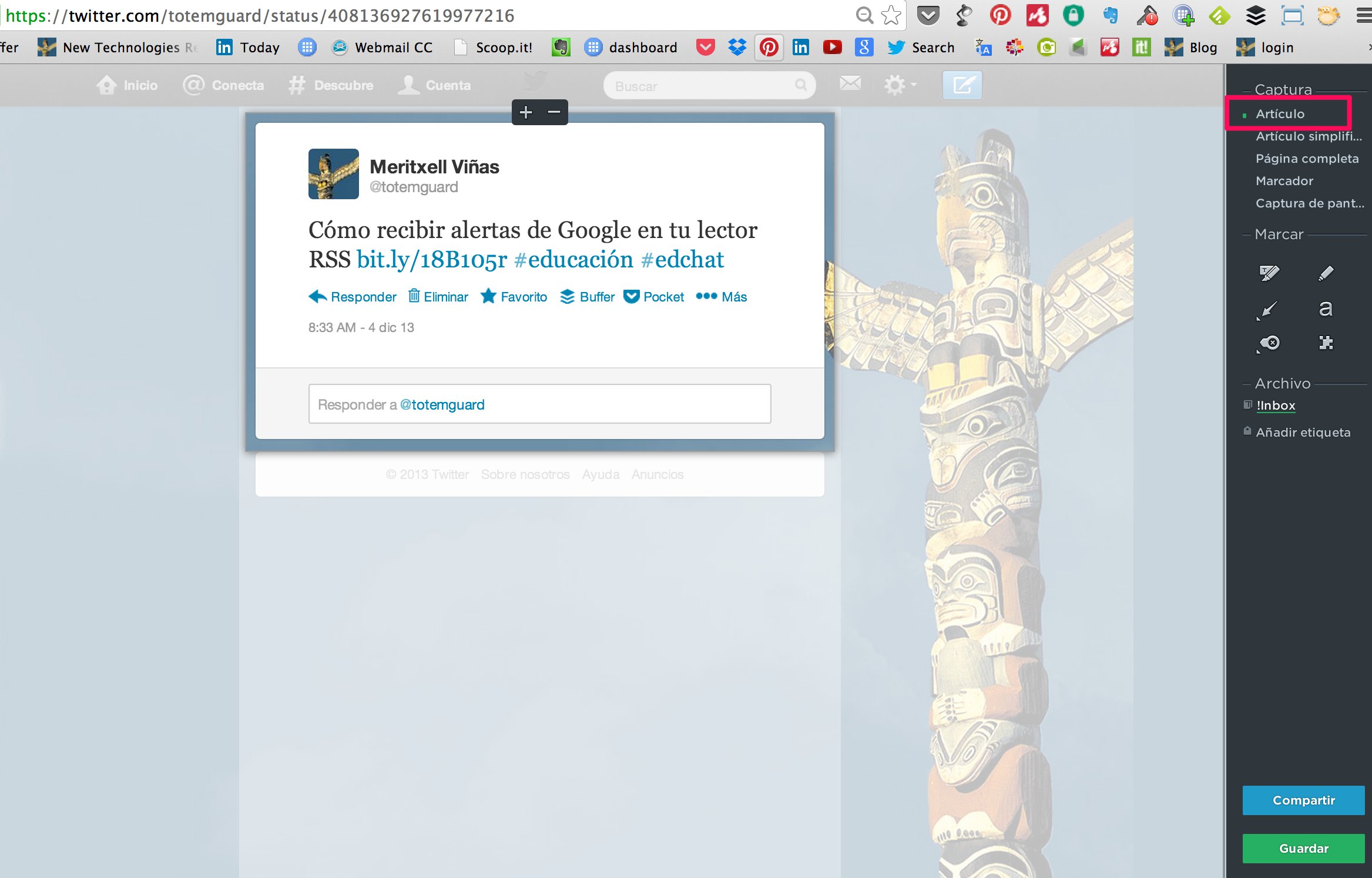The height and width of the screenshot is (878, 1372).
Task: Open the Inicio tab in Twitter
Action: pyautogui.click(x=127, y=85)
